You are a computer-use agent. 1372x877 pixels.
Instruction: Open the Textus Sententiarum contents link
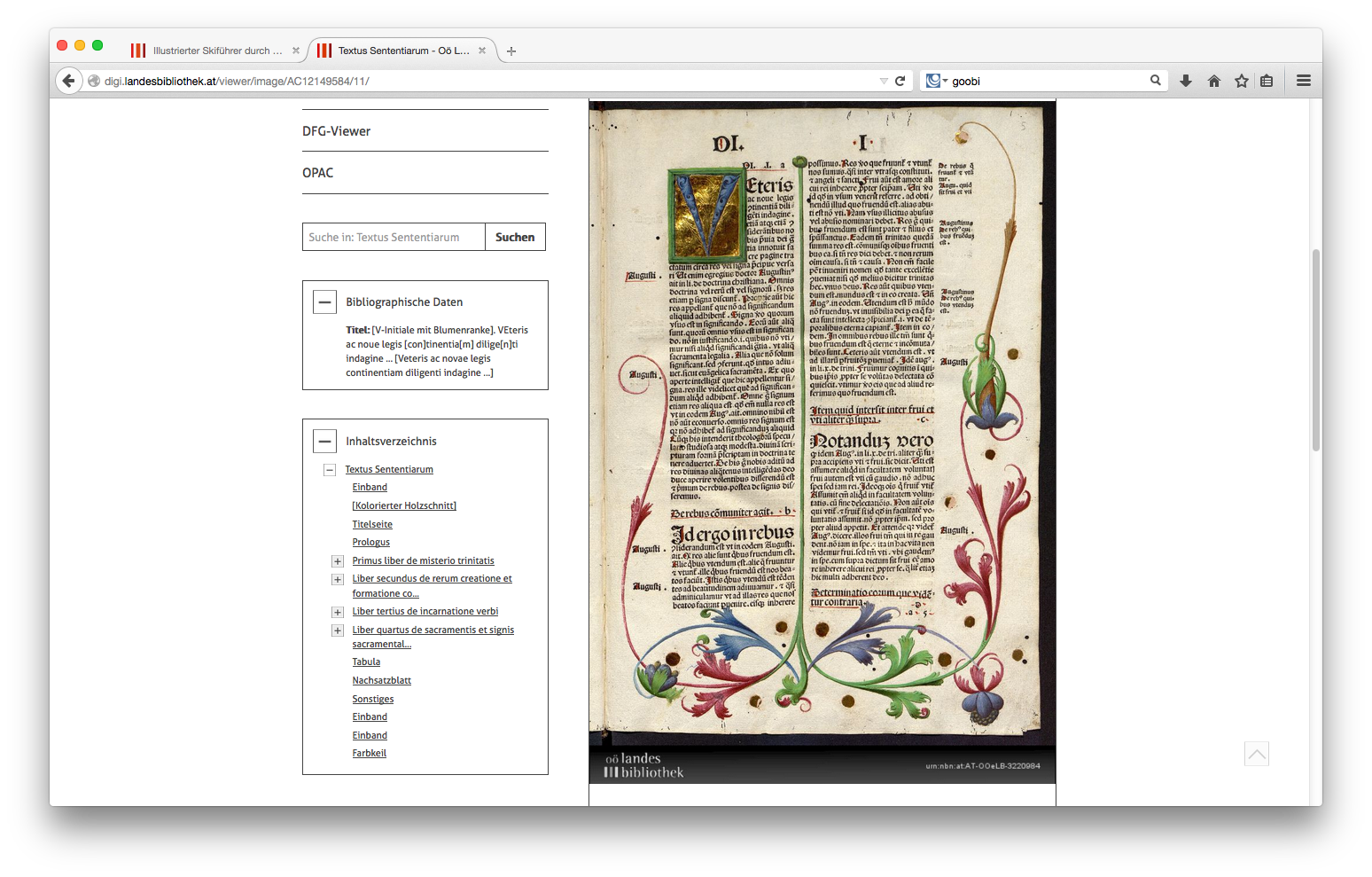[389, 470]
